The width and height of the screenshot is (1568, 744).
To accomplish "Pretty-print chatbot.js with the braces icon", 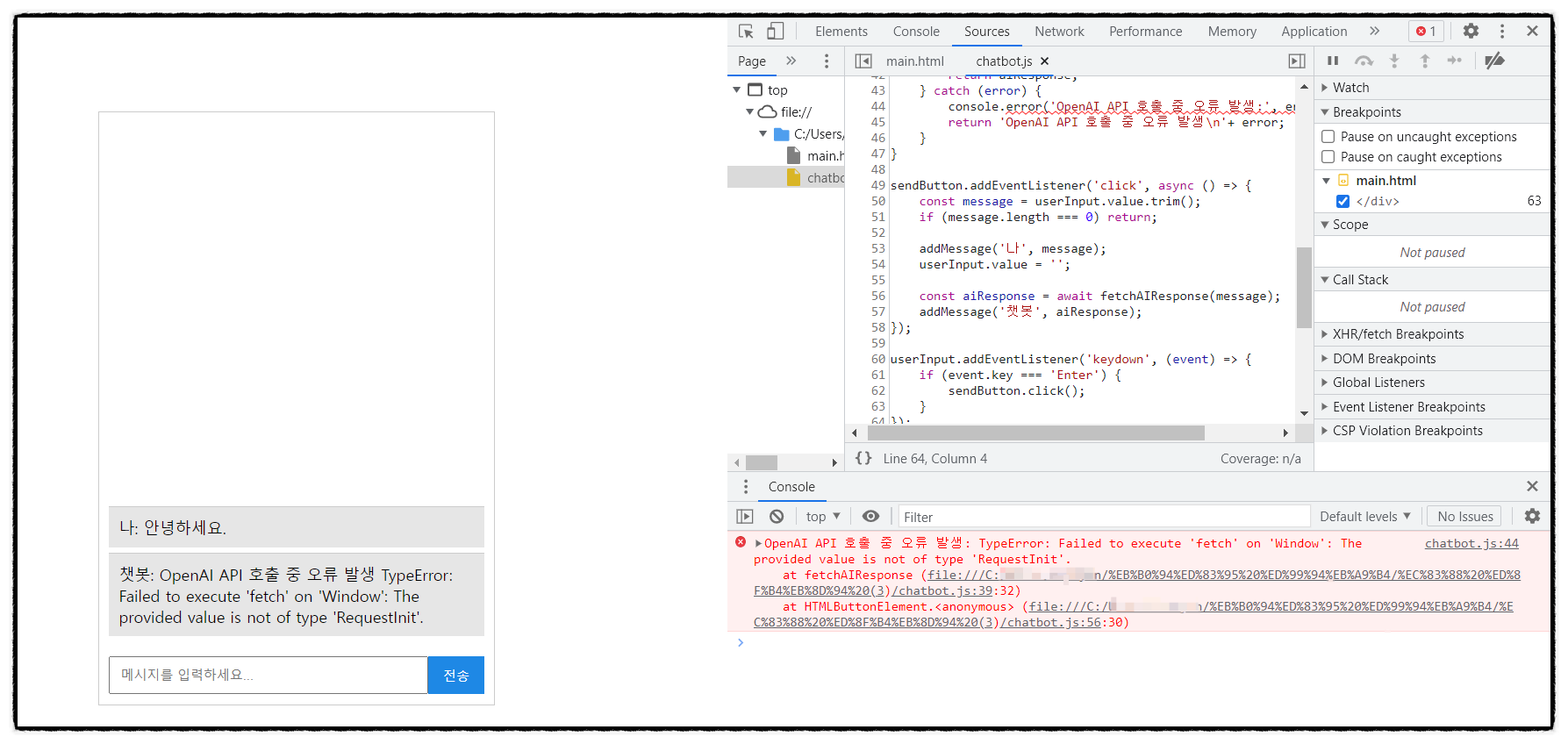I will point(863,458).
